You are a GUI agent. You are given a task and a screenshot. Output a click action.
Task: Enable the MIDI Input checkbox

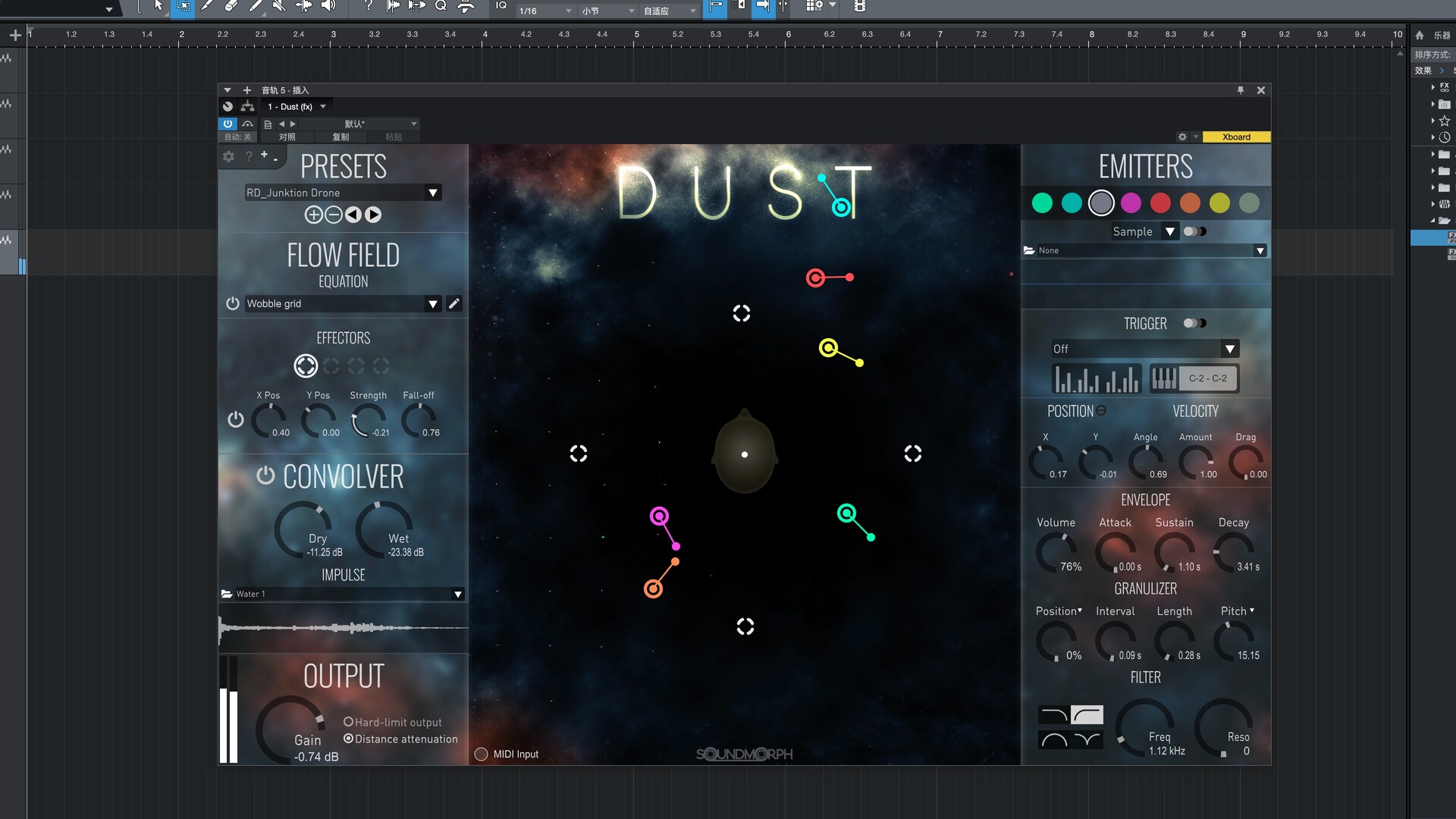(481, 754)
